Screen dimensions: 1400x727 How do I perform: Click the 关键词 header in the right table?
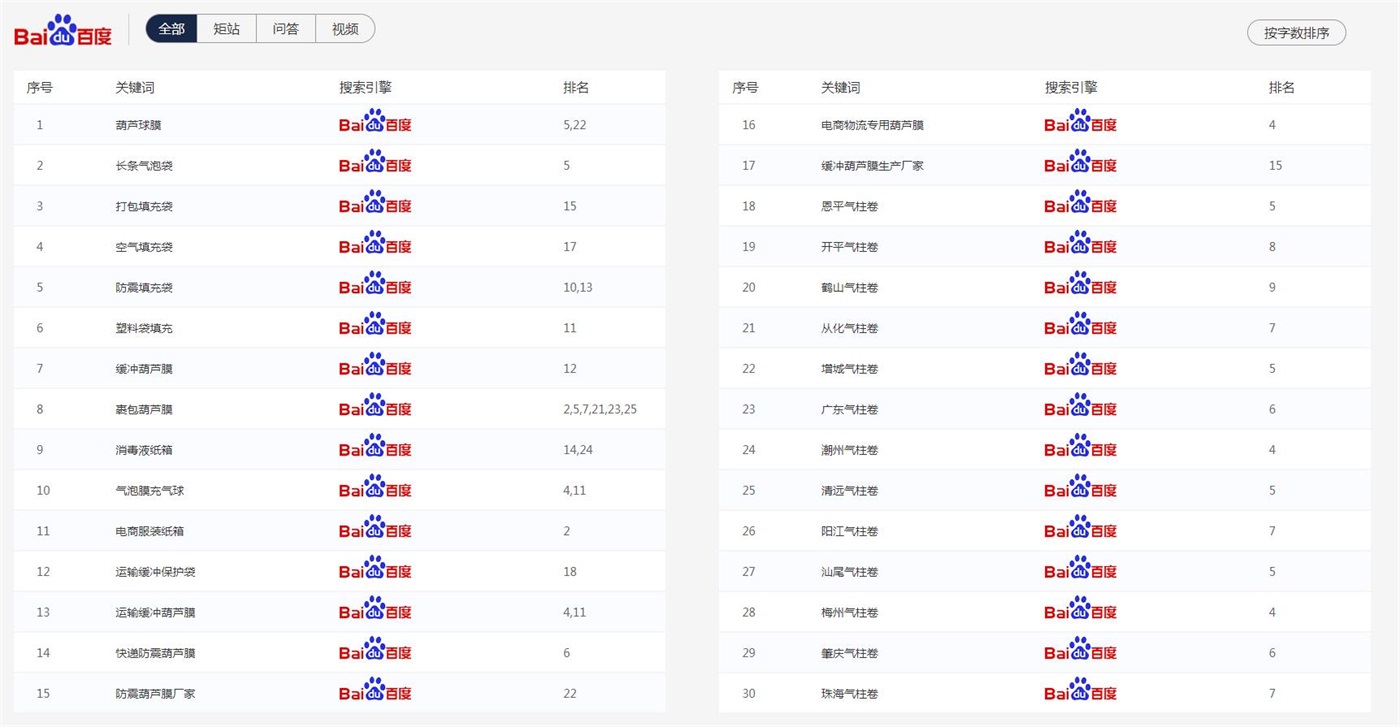point(840,88)
